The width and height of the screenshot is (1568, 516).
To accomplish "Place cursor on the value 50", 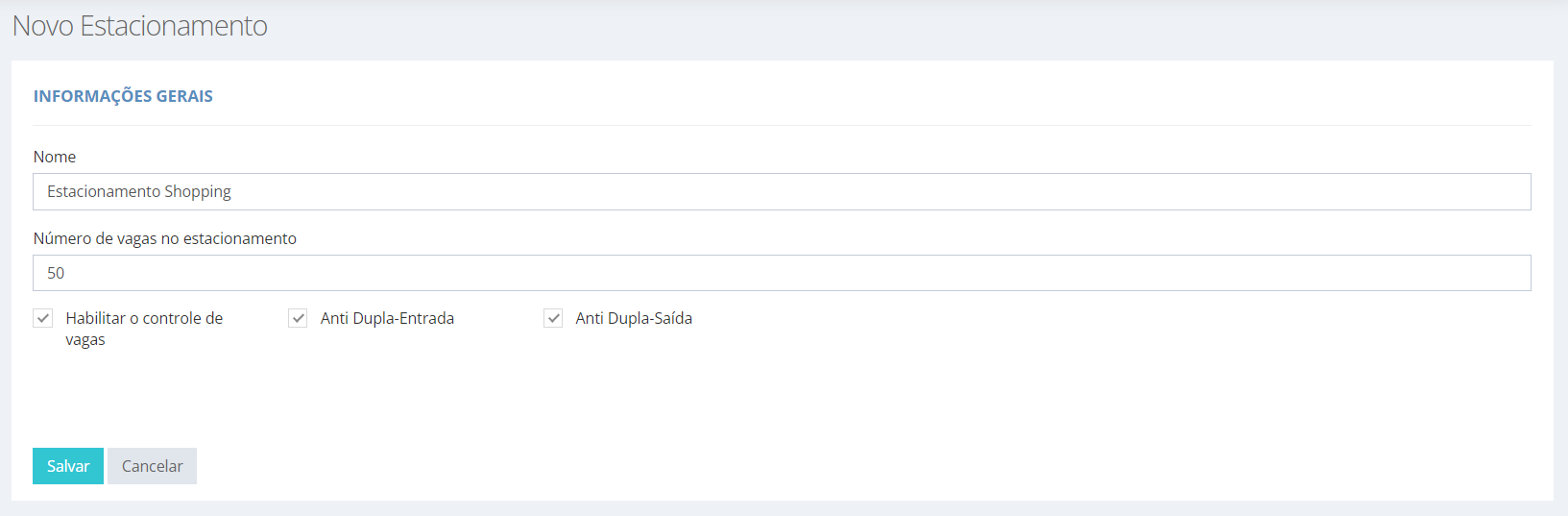I will coord(56,273).
